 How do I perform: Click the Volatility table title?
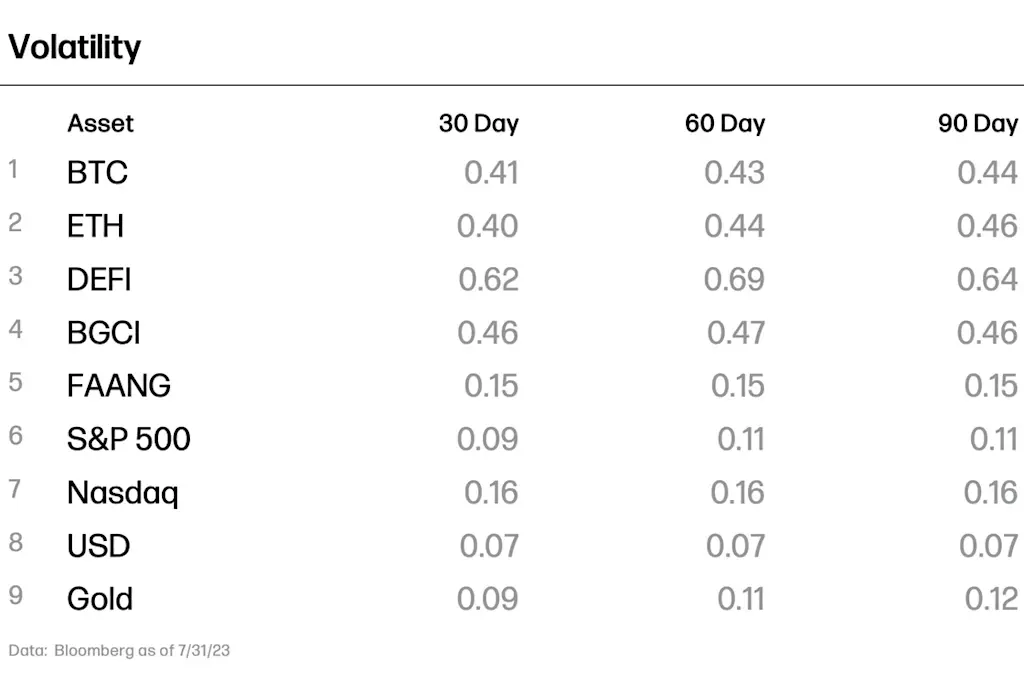coord(74,47)
